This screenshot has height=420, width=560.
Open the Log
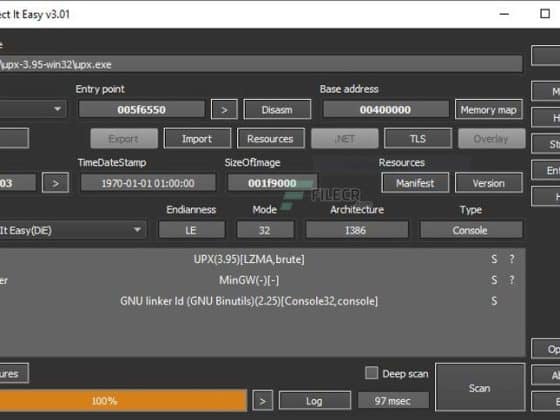(x=315, y=401)
